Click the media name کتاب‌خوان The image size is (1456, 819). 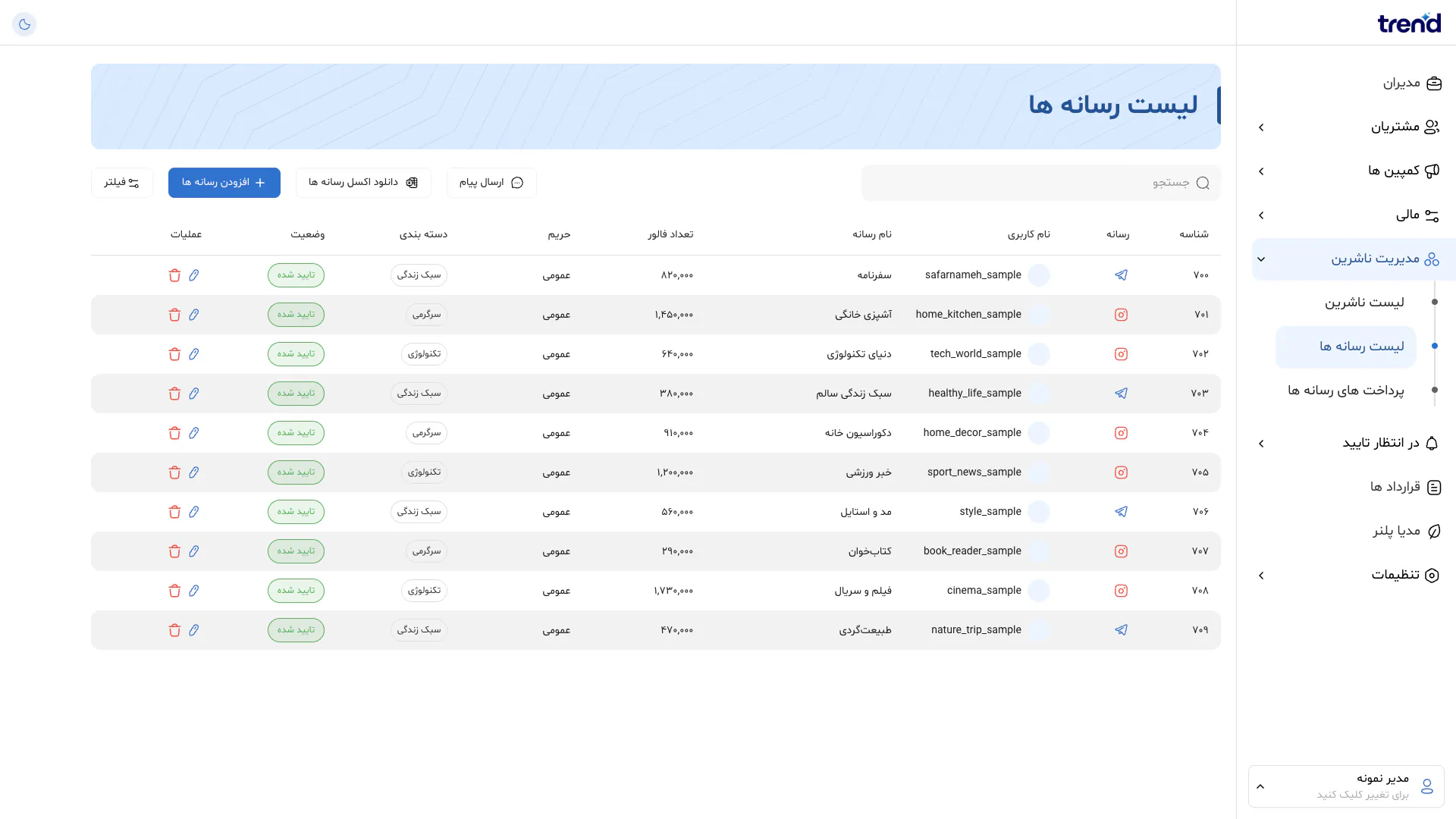point(870,551)
